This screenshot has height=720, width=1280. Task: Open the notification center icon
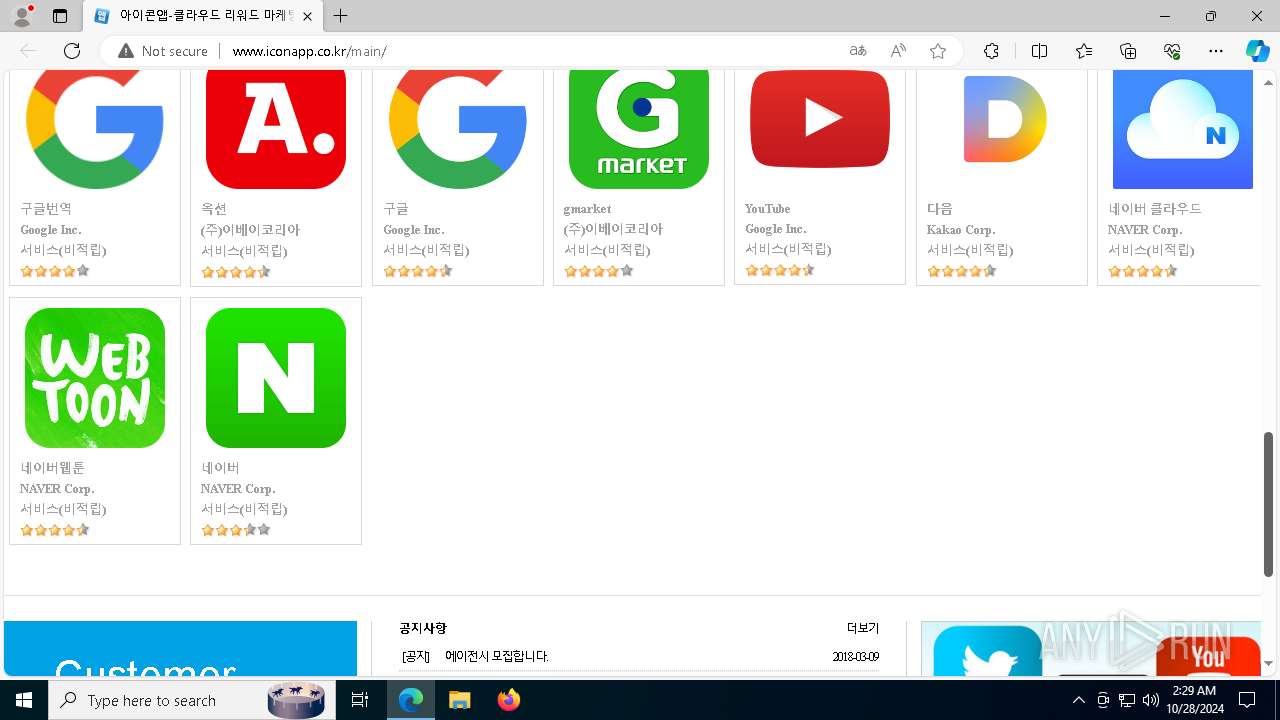1247,700
